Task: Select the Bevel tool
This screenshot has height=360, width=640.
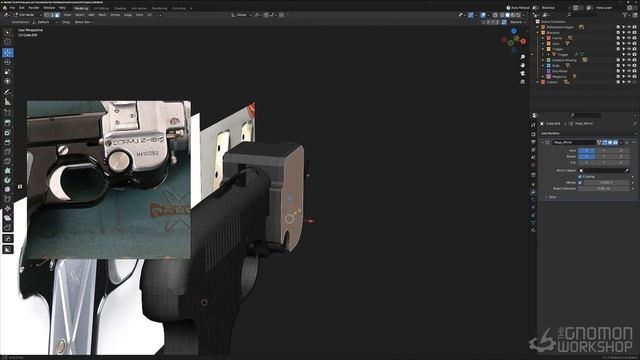Action: (7, 142)
